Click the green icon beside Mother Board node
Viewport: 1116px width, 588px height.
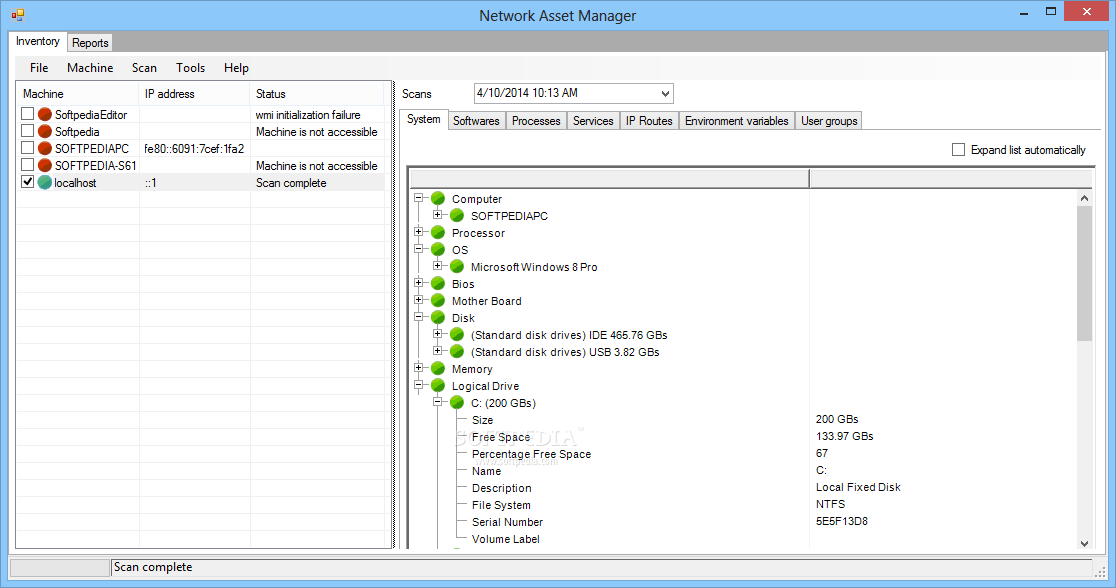[x=438, y=300]
